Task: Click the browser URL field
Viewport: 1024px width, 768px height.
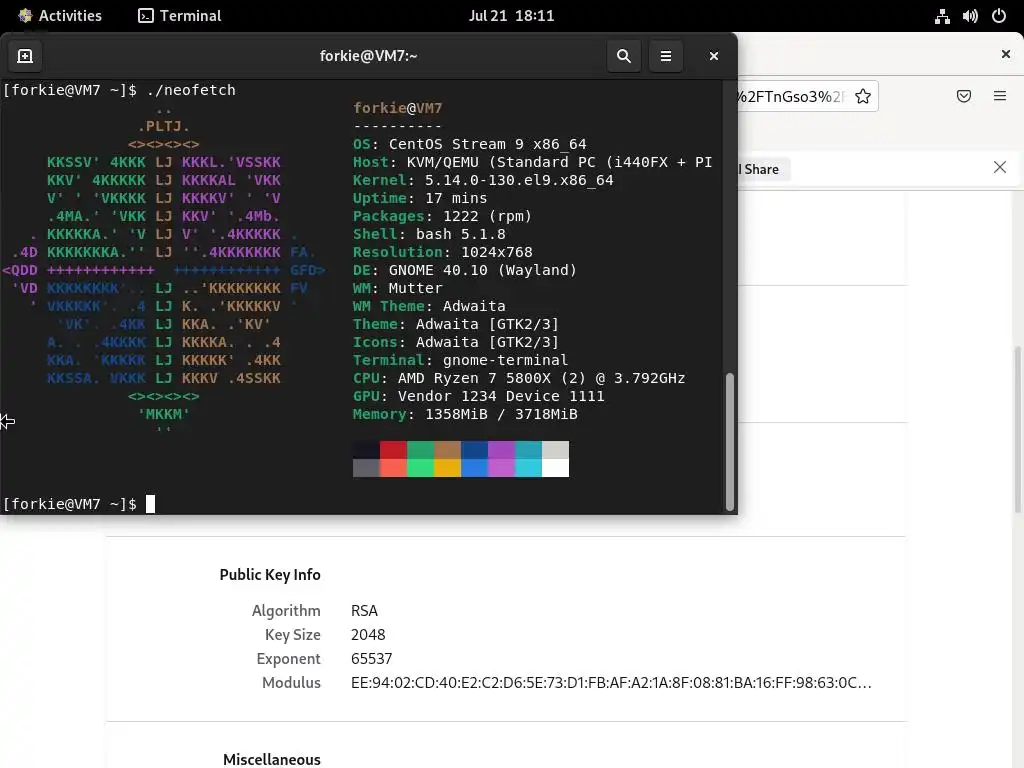Action: tap(807, 97)
